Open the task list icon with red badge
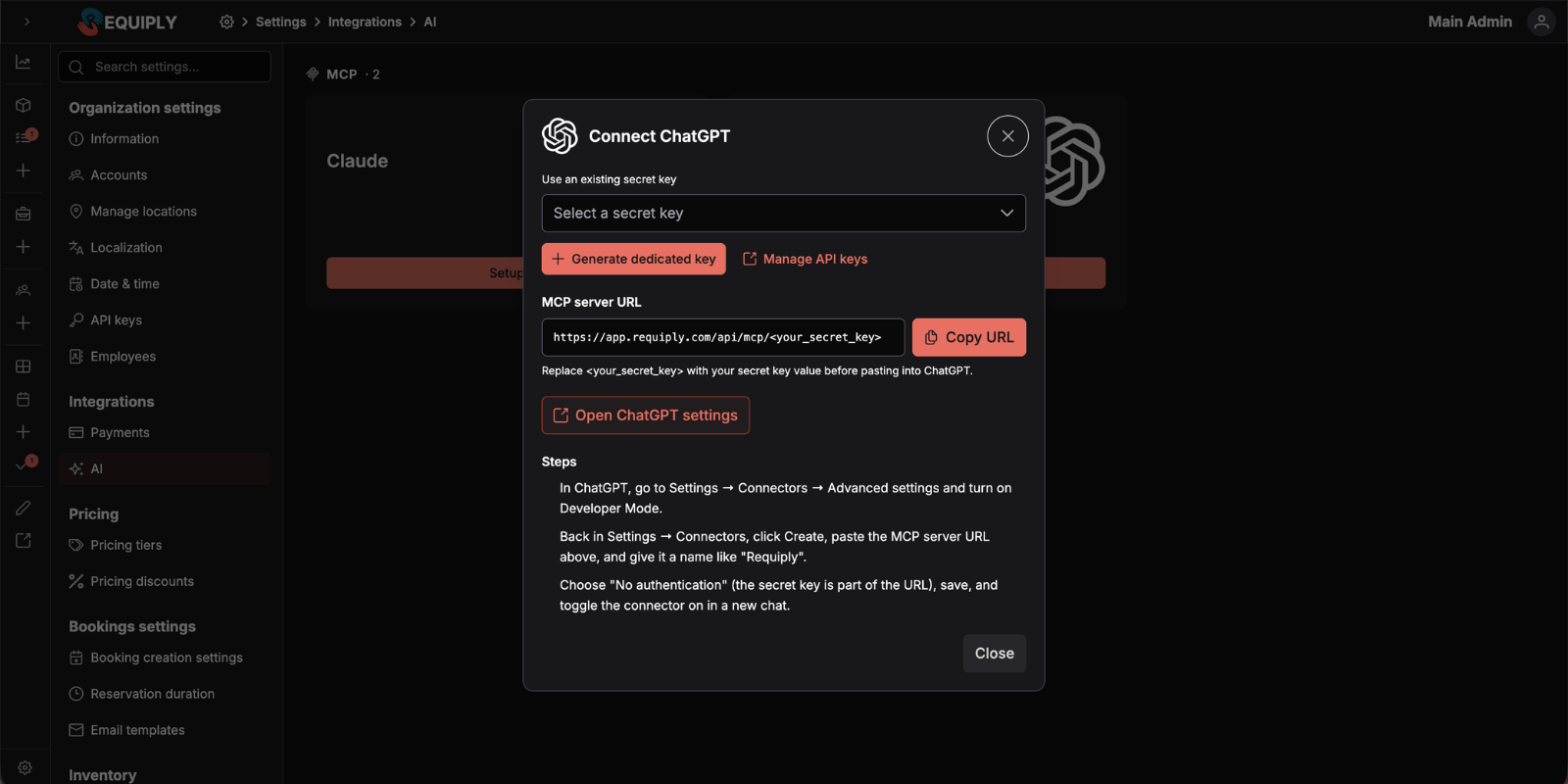 pos(25,137)
